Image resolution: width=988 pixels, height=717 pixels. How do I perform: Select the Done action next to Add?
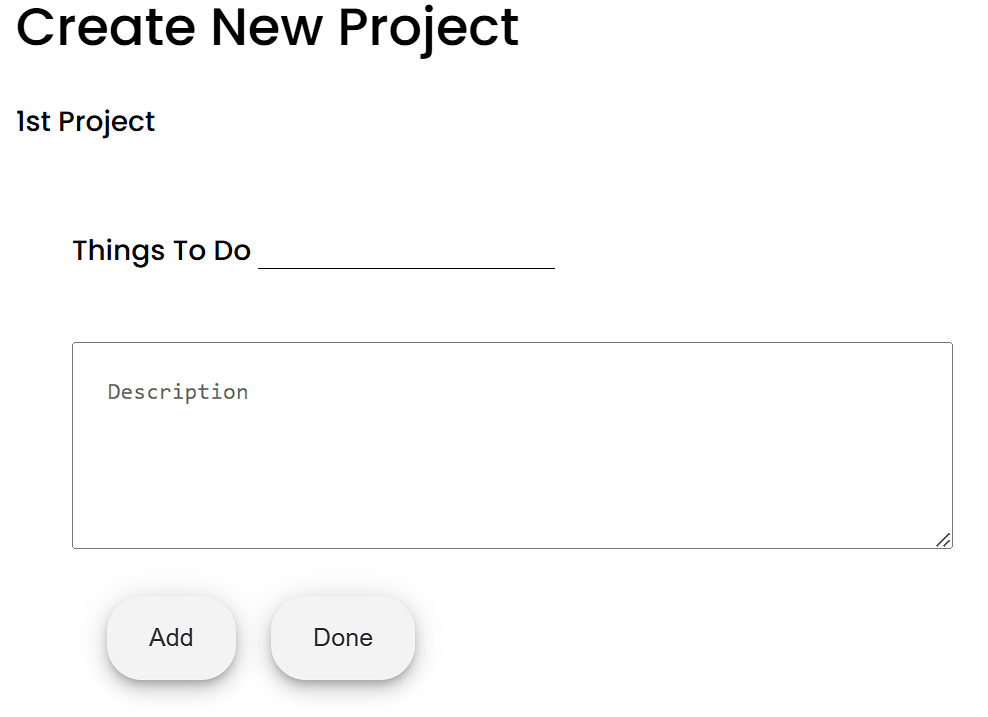[342, 637]
